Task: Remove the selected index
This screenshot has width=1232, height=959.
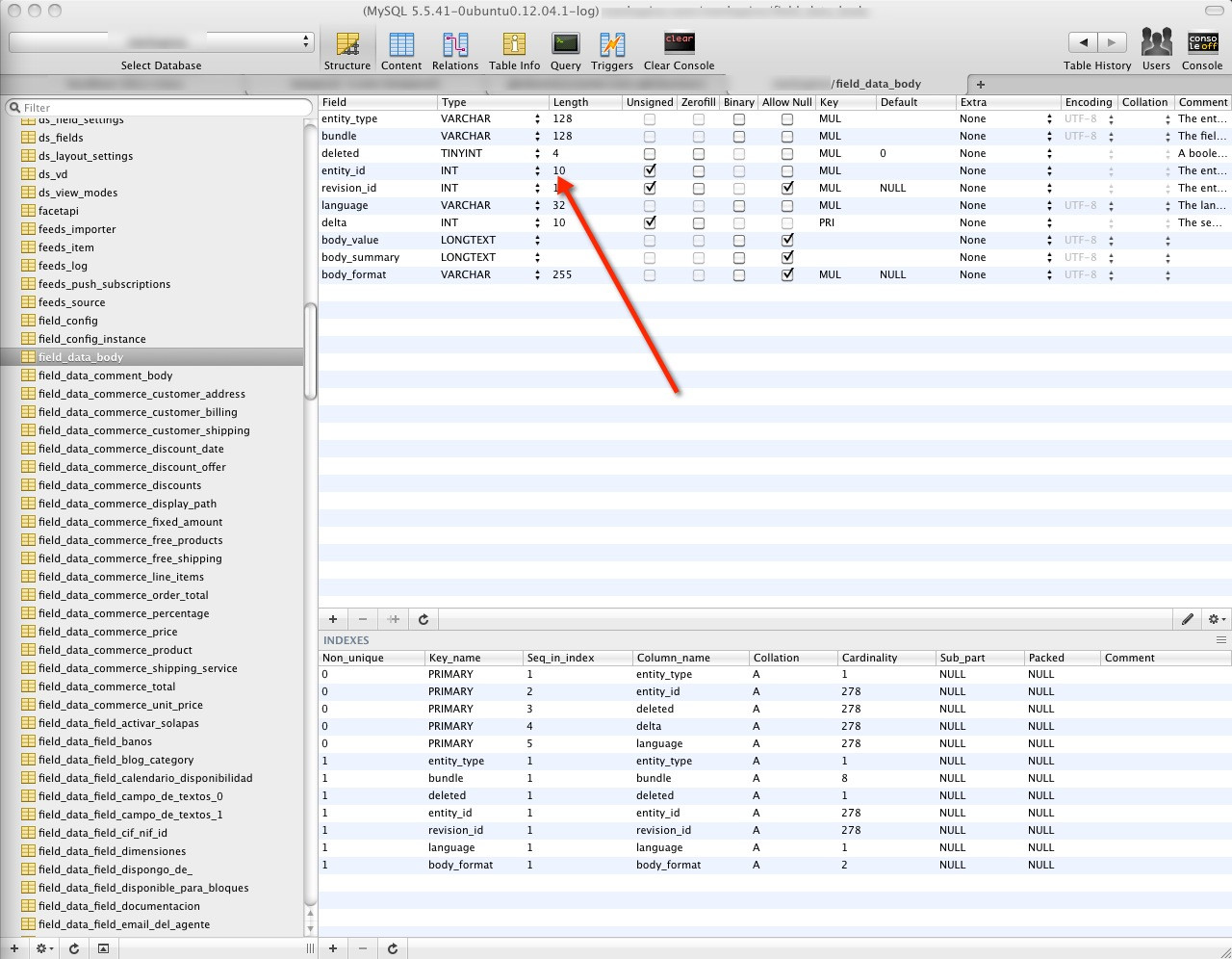Action: click(363, 948)
